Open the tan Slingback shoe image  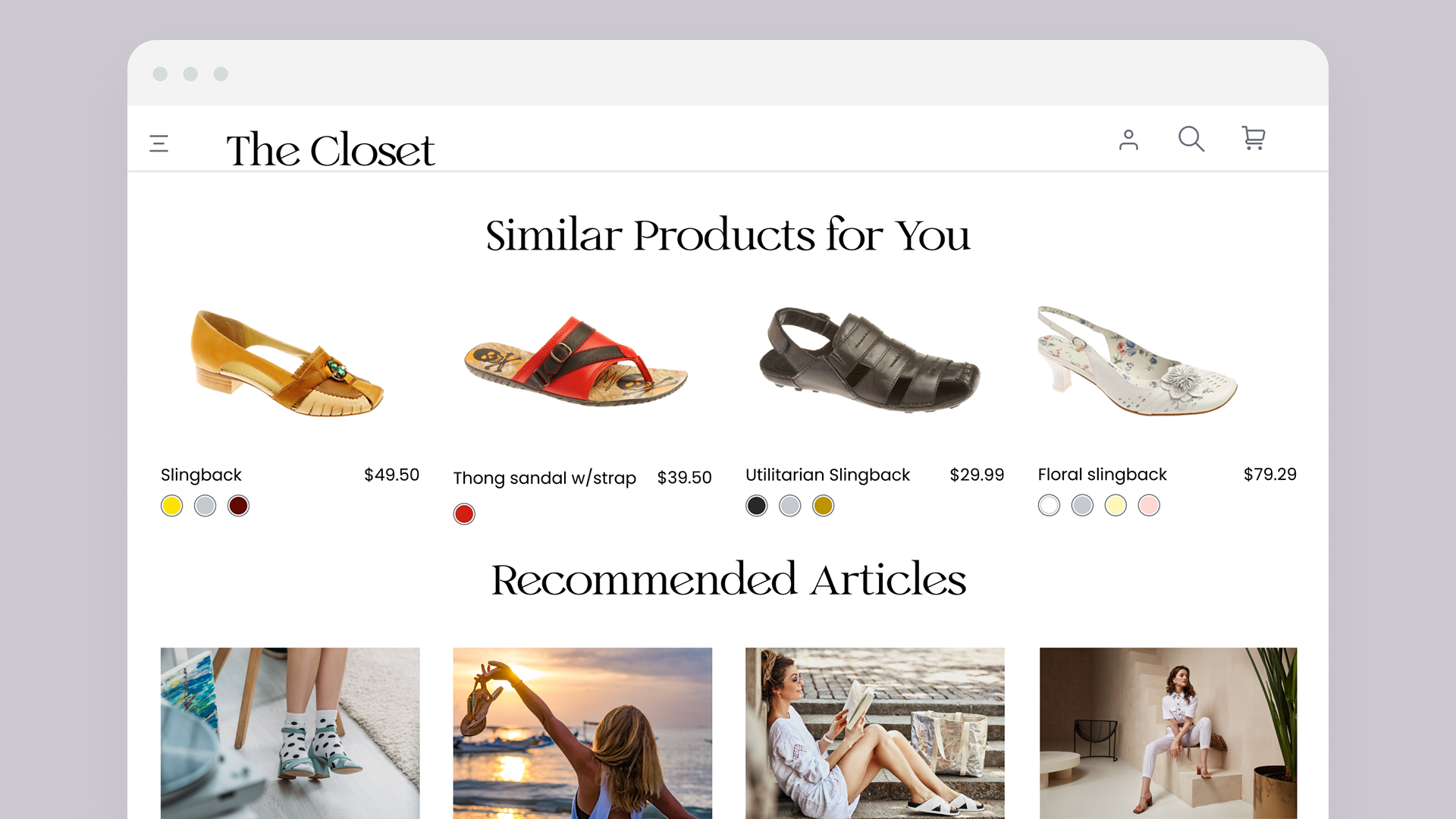[288, 362]
